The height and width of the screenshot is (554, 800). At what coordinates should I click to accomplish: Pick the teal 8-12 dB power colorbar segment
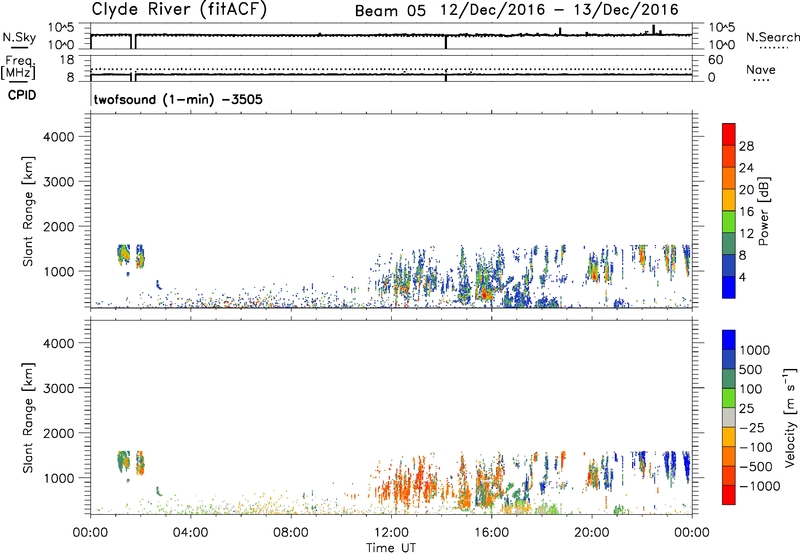click(729, 243)
